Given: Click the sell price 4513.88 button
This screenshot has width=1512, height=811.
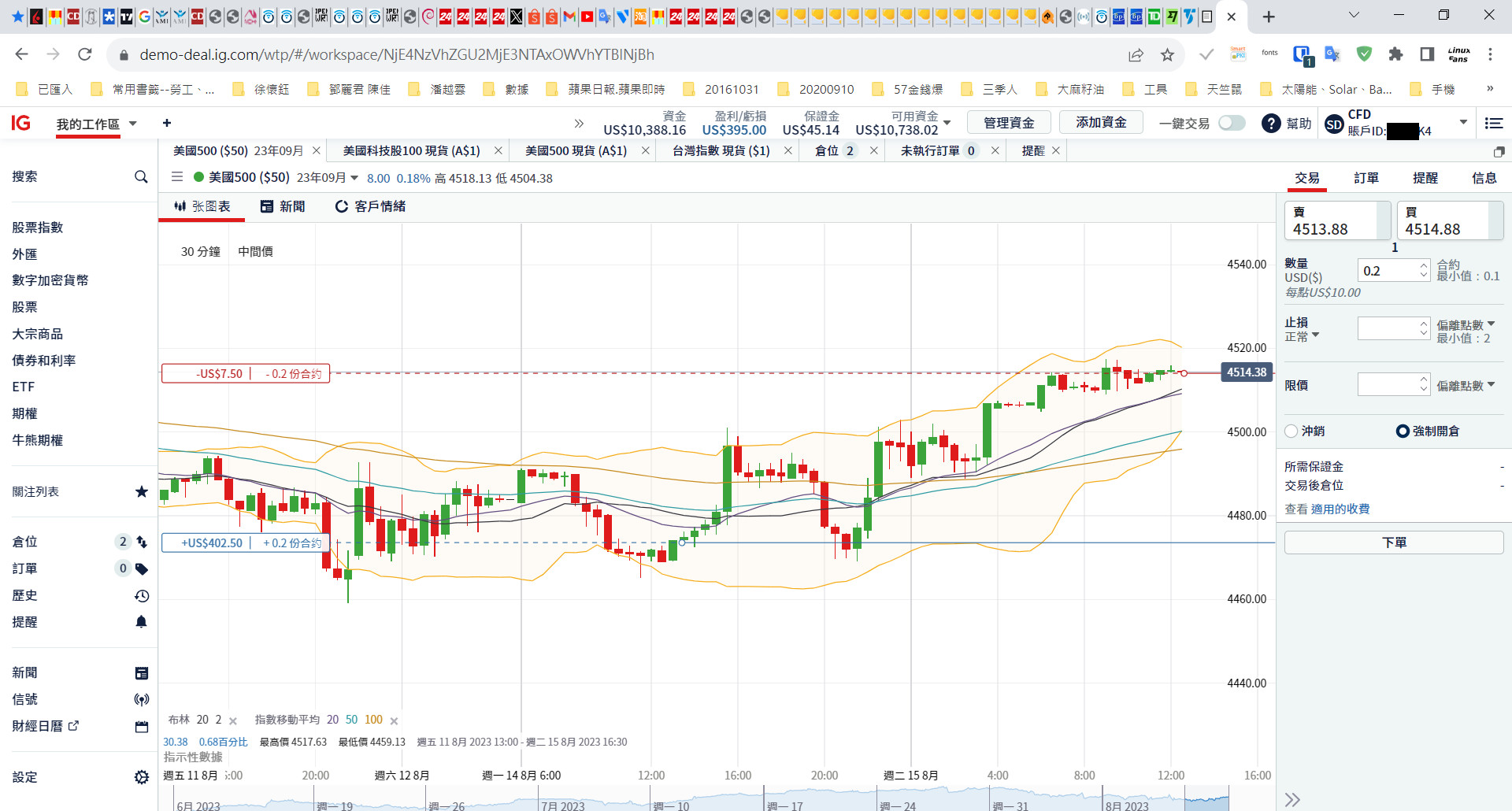Looking at the screenshot, I should pyautogui.click(x=1337, y=220).
